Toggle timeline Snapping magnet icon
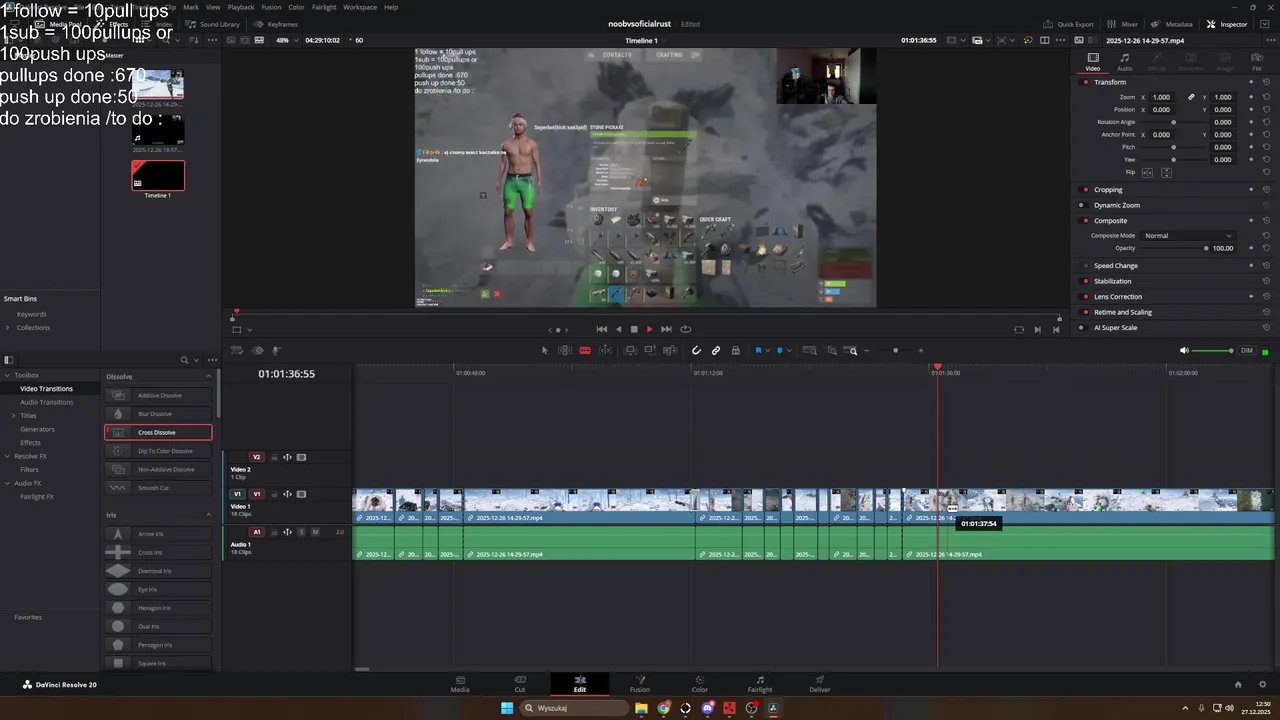The width and height of the screenshot is (1280, 720). [x=696, y=350]
